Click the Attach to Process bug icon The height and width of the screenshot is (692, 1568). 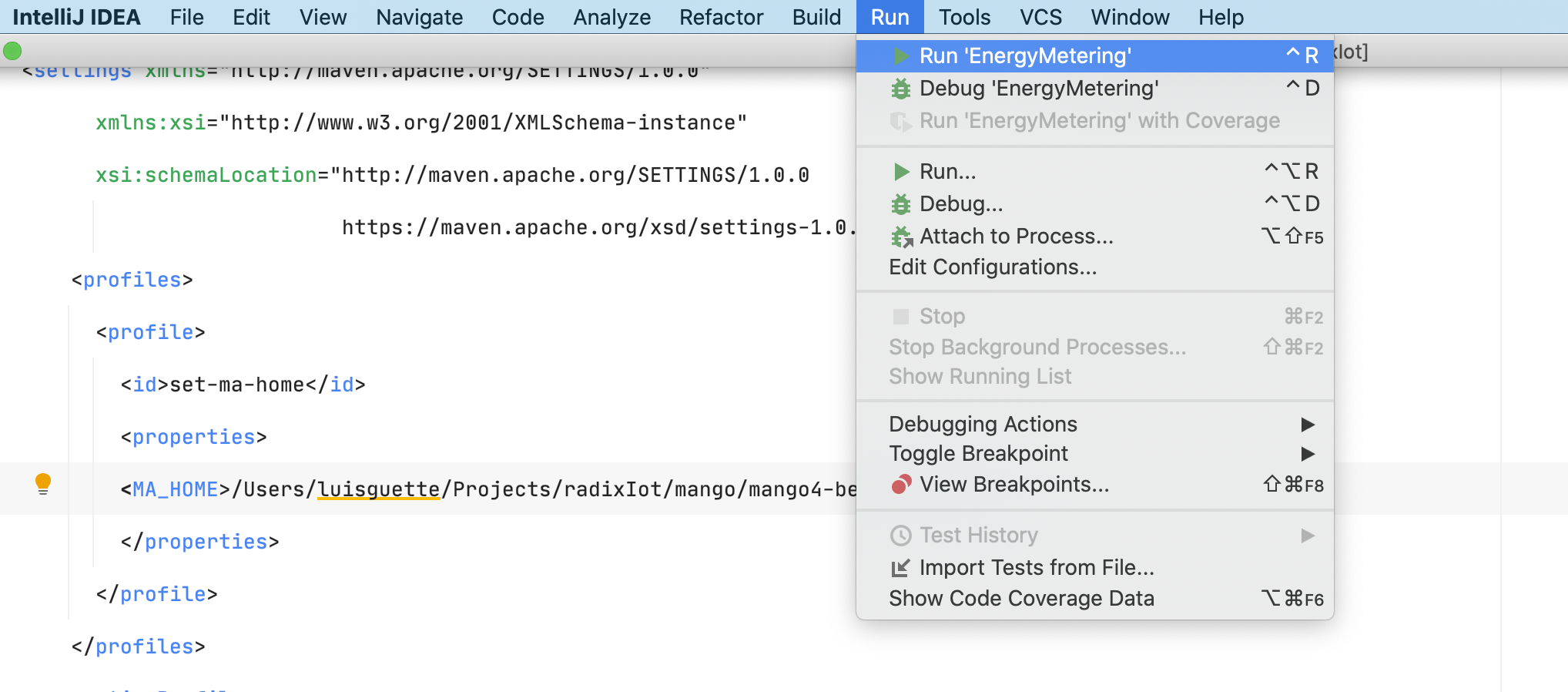[901, 237]
